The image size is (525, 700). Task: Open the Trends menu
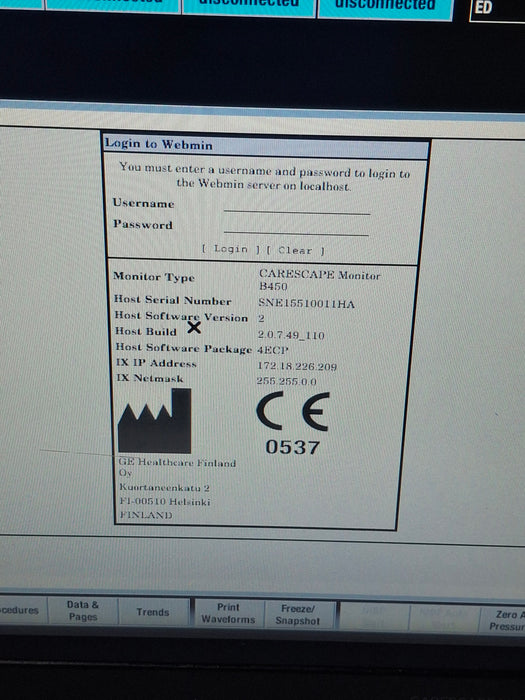point(153,612)
